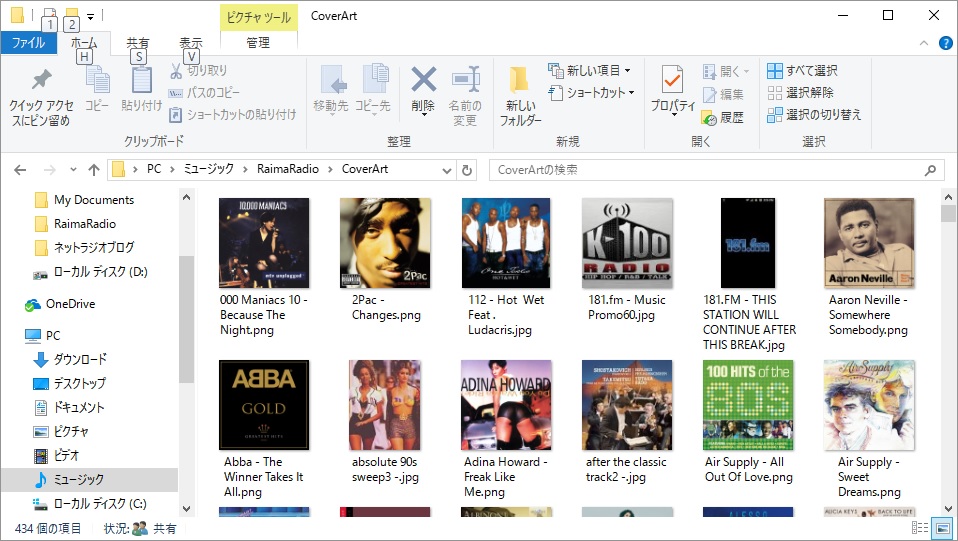Click Copy path (パスのコピー)

[x=205, y=93]
